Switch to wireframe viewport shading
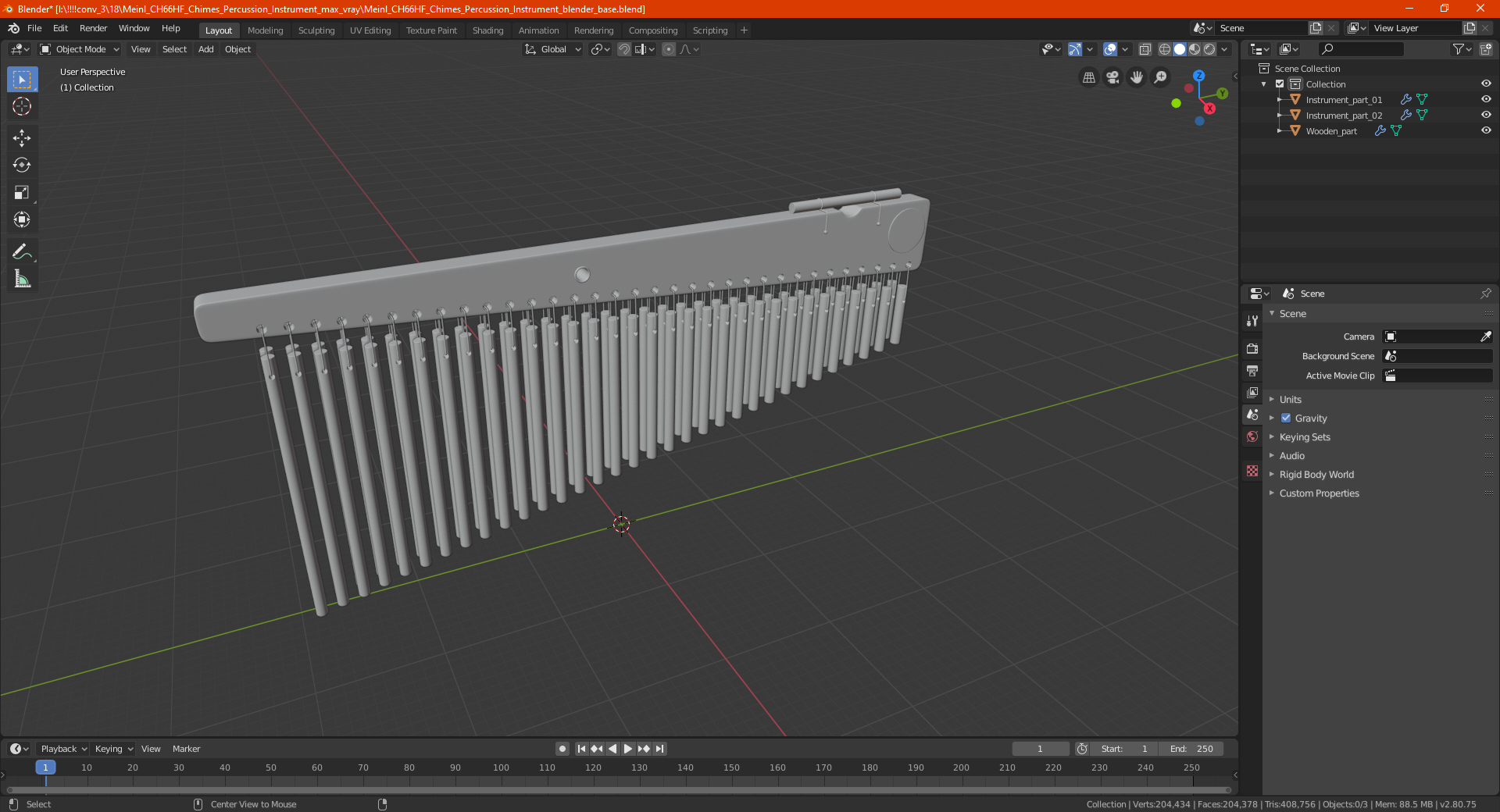1500x812 pixels. pos(1165,49)
